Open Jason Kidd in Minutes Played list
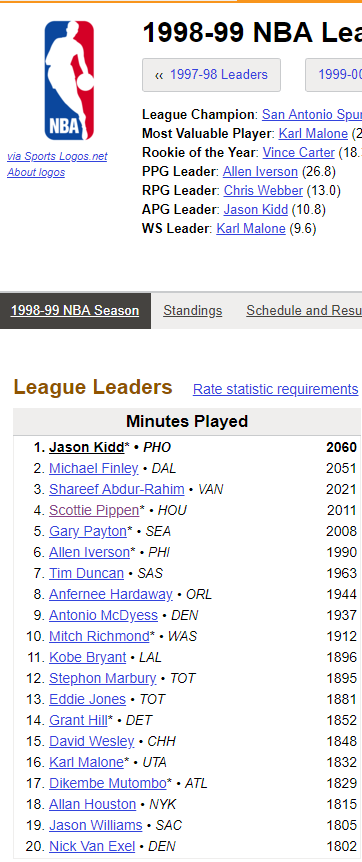The height and width of the screenshot is (862, 362). [x=86, y=447]
